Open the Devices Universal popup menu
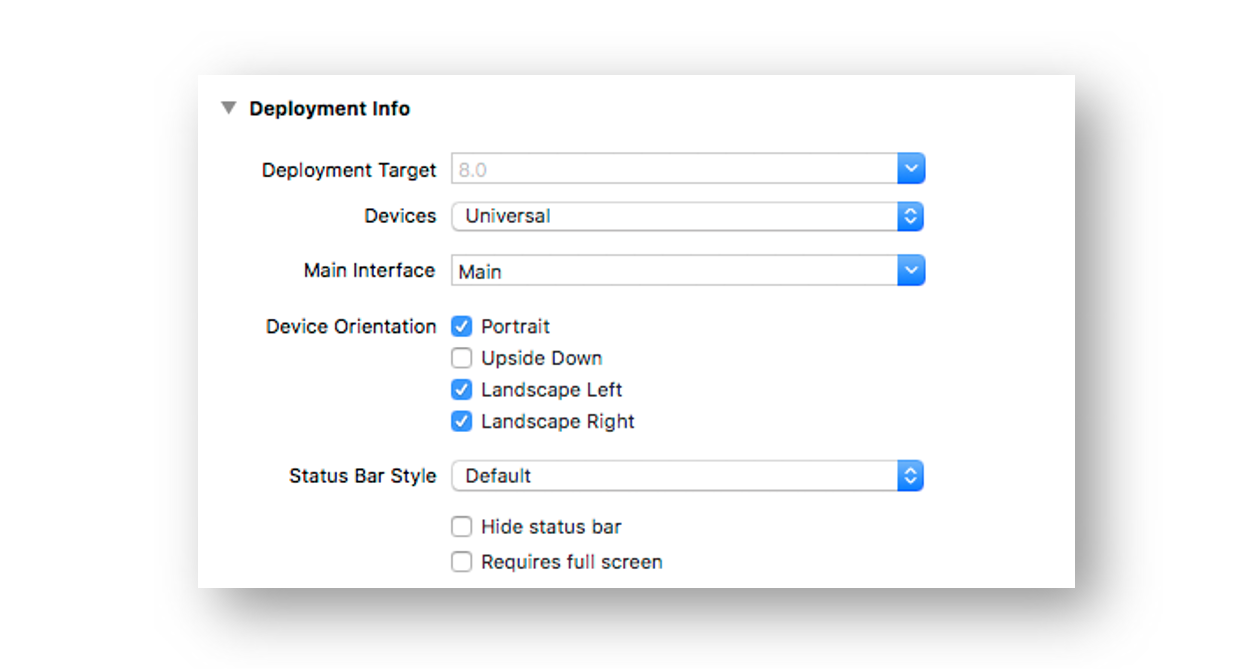Viewport: 1259px width, 669px height. click(x=687, y=216)
